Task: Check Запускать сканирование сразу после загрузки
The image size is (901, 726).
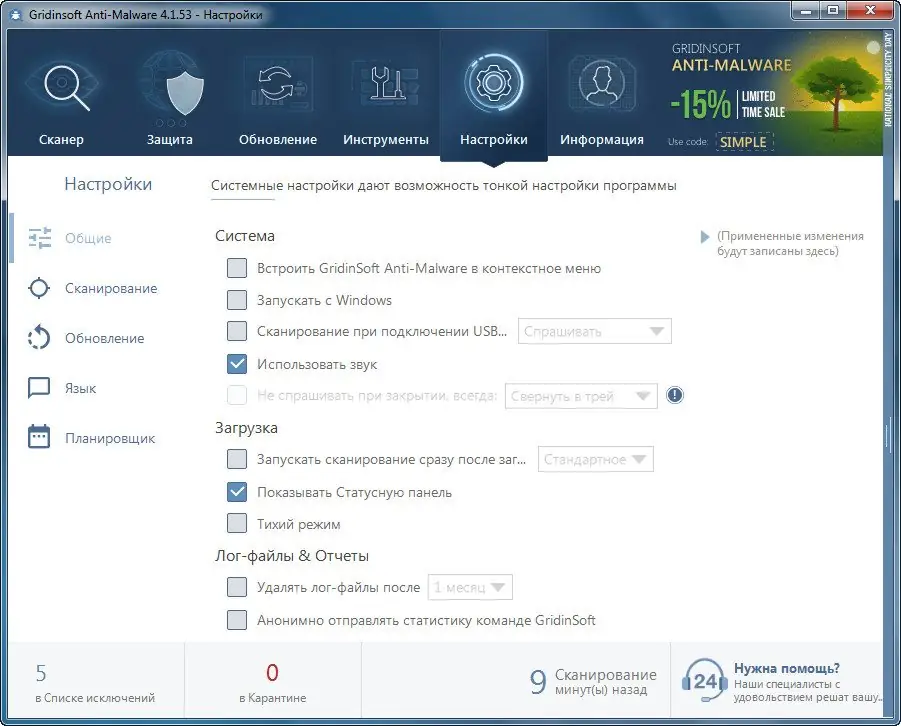Action: pyautogui.click(x=237, y=459)
